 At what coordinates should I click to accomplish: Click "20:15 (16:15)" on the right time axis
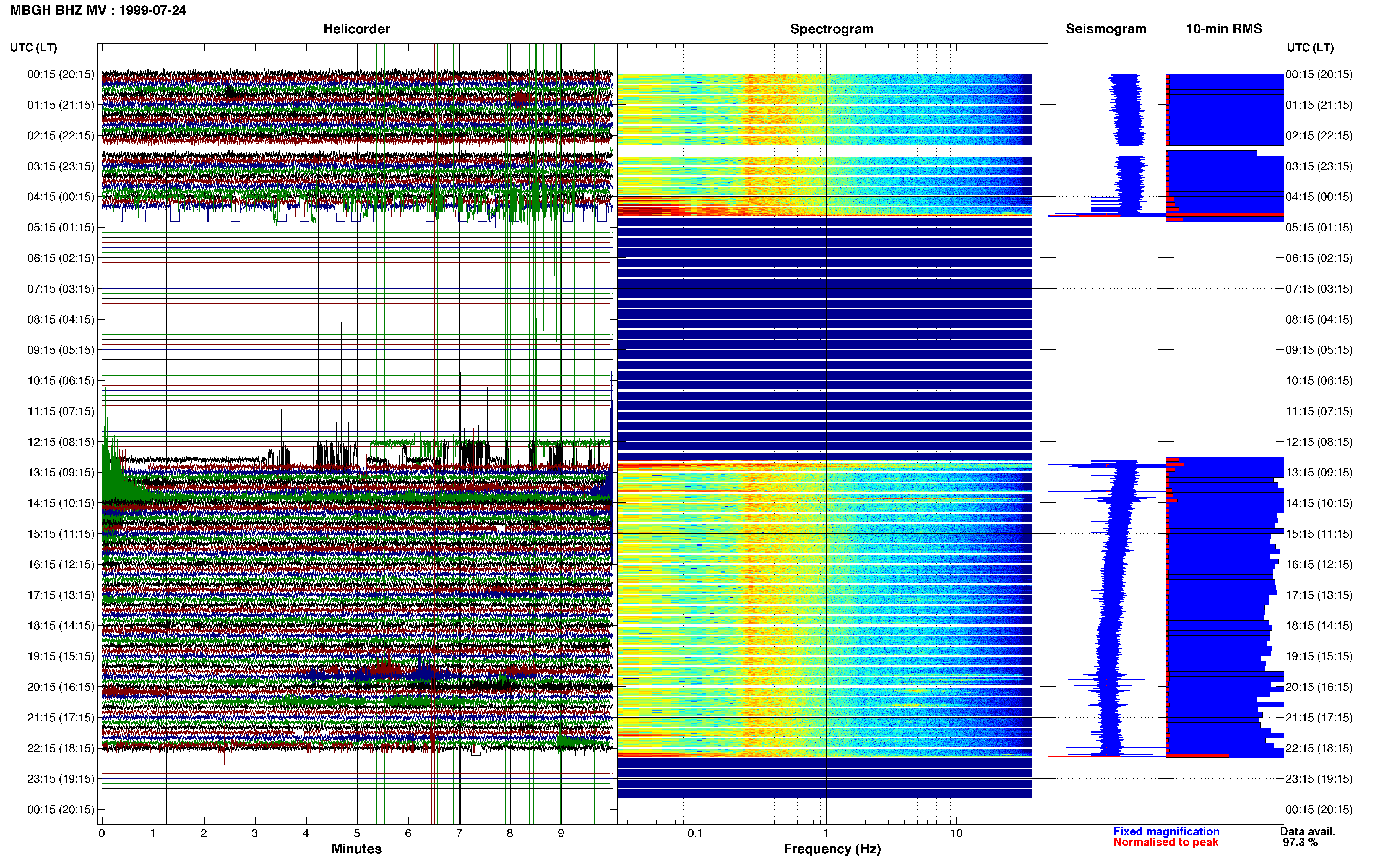1319,687
